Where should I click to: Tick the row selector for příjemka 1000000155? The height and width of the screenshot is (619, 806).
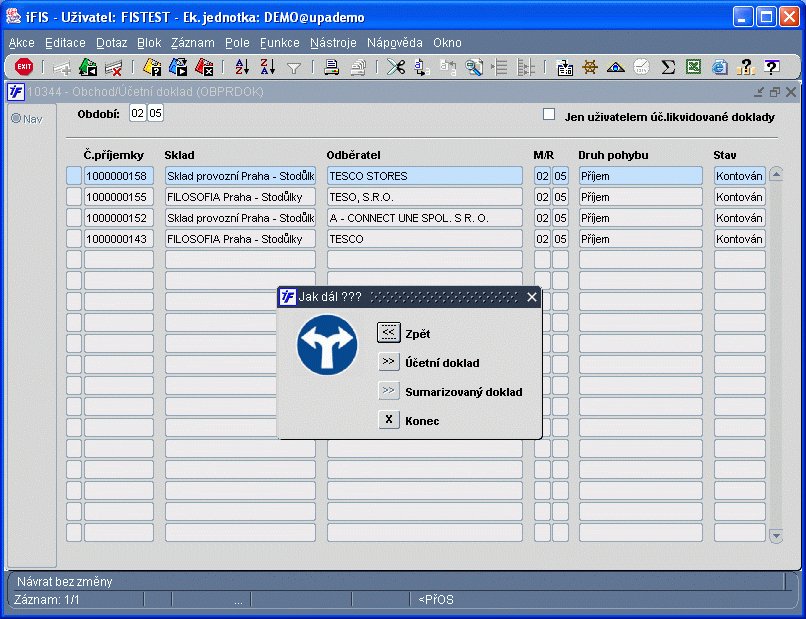point(73,197)
